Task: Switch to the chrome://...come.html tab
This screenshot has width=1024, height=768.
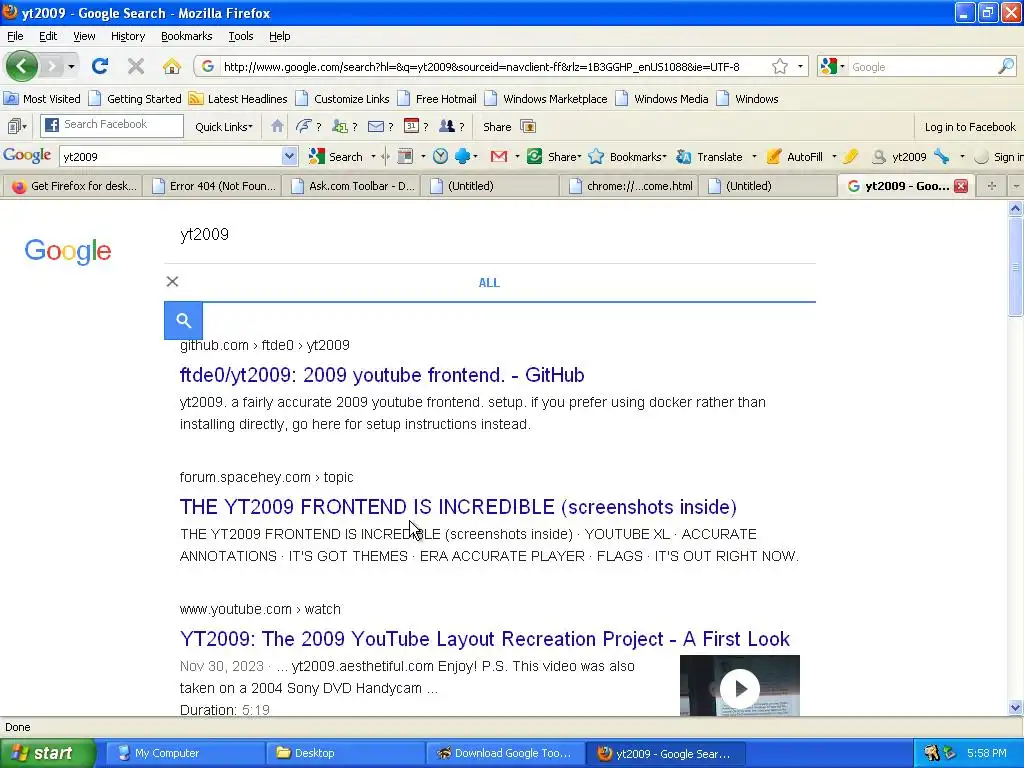Action: coord(630,186)
